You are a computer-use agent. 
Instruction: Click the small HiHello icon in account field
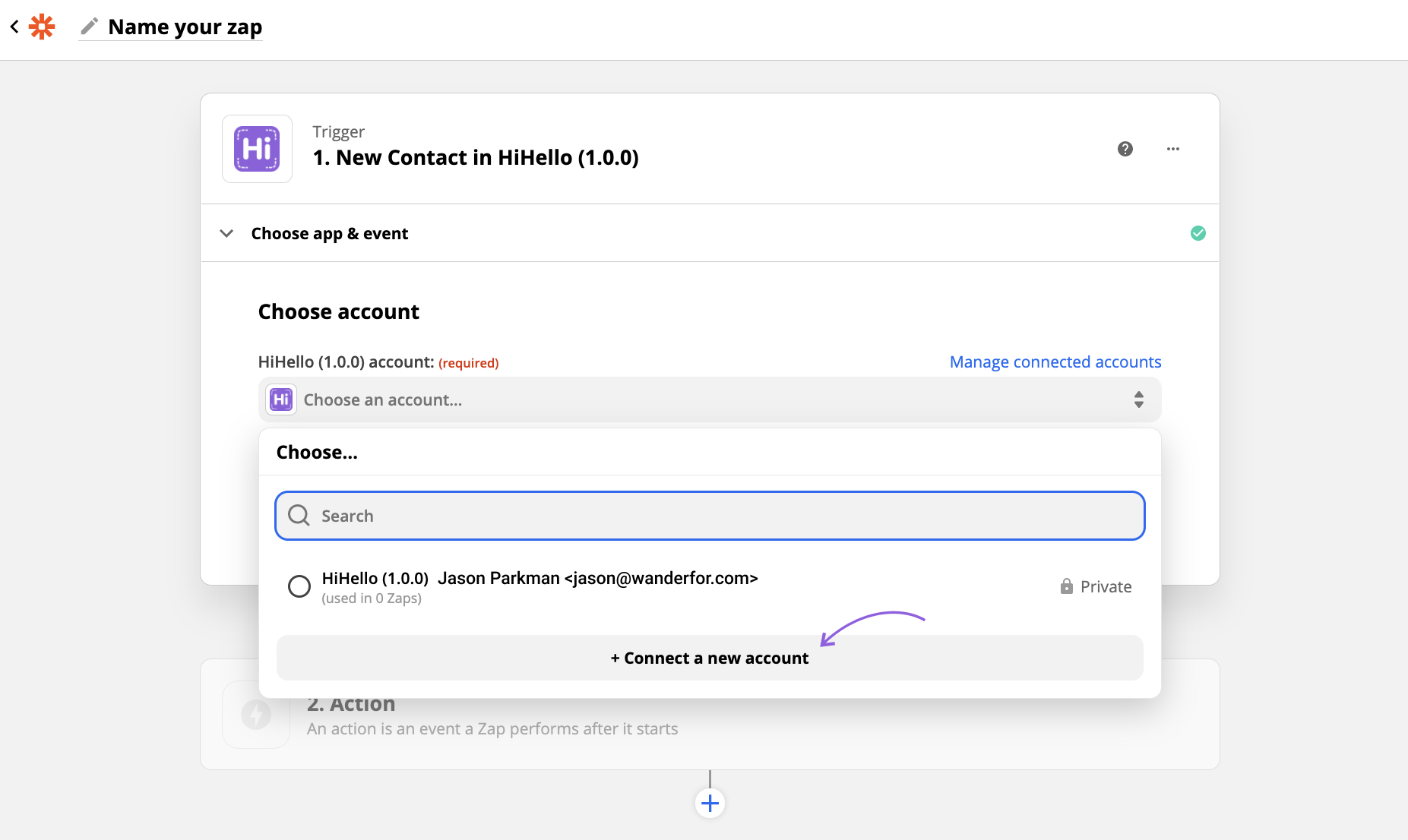coord(281,399)
